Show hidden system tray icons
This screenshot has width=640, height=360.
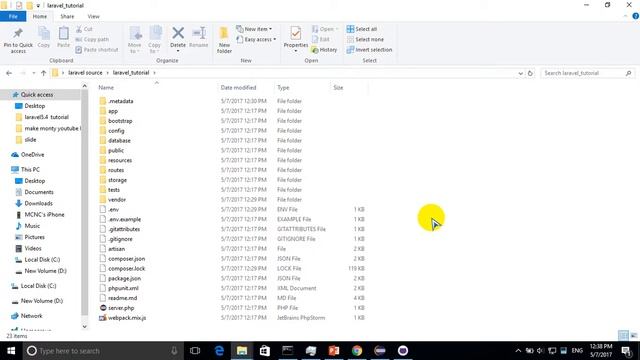tap(518, 351)
